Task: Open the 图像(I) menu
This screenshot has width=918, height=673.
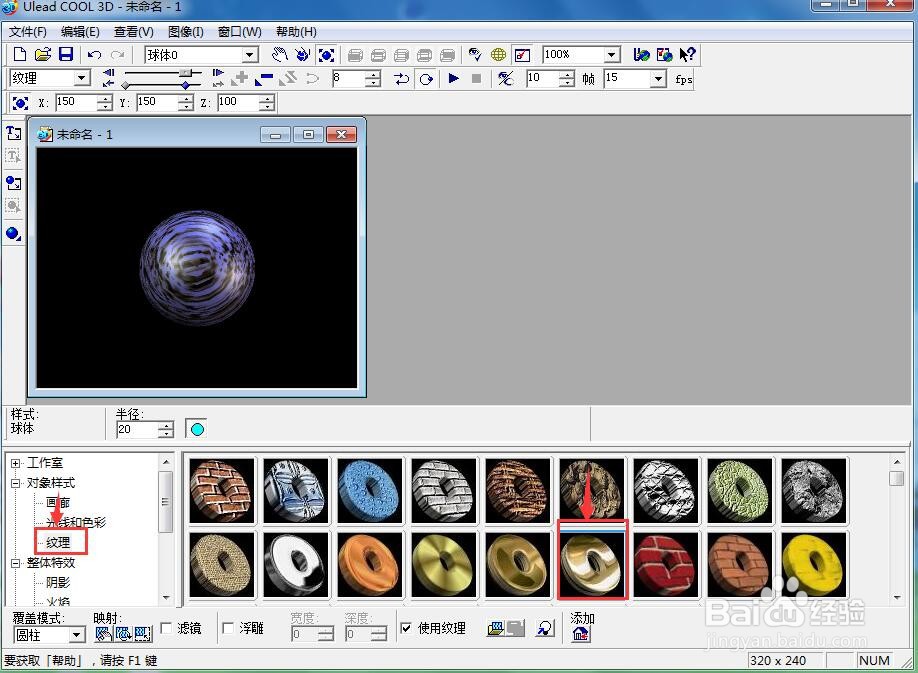Action: pyautogui.click(x=185, y=32)
